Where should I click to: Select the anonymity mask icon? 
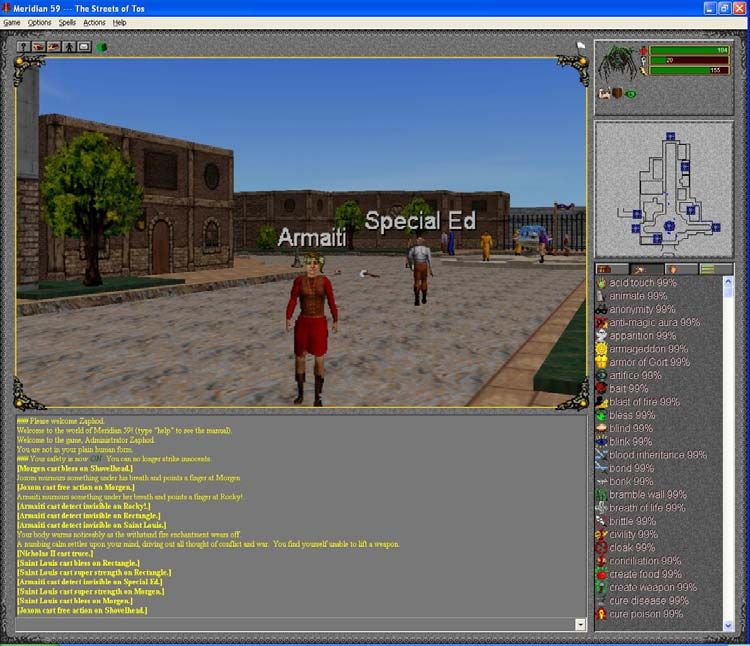[x=601, y=309]
